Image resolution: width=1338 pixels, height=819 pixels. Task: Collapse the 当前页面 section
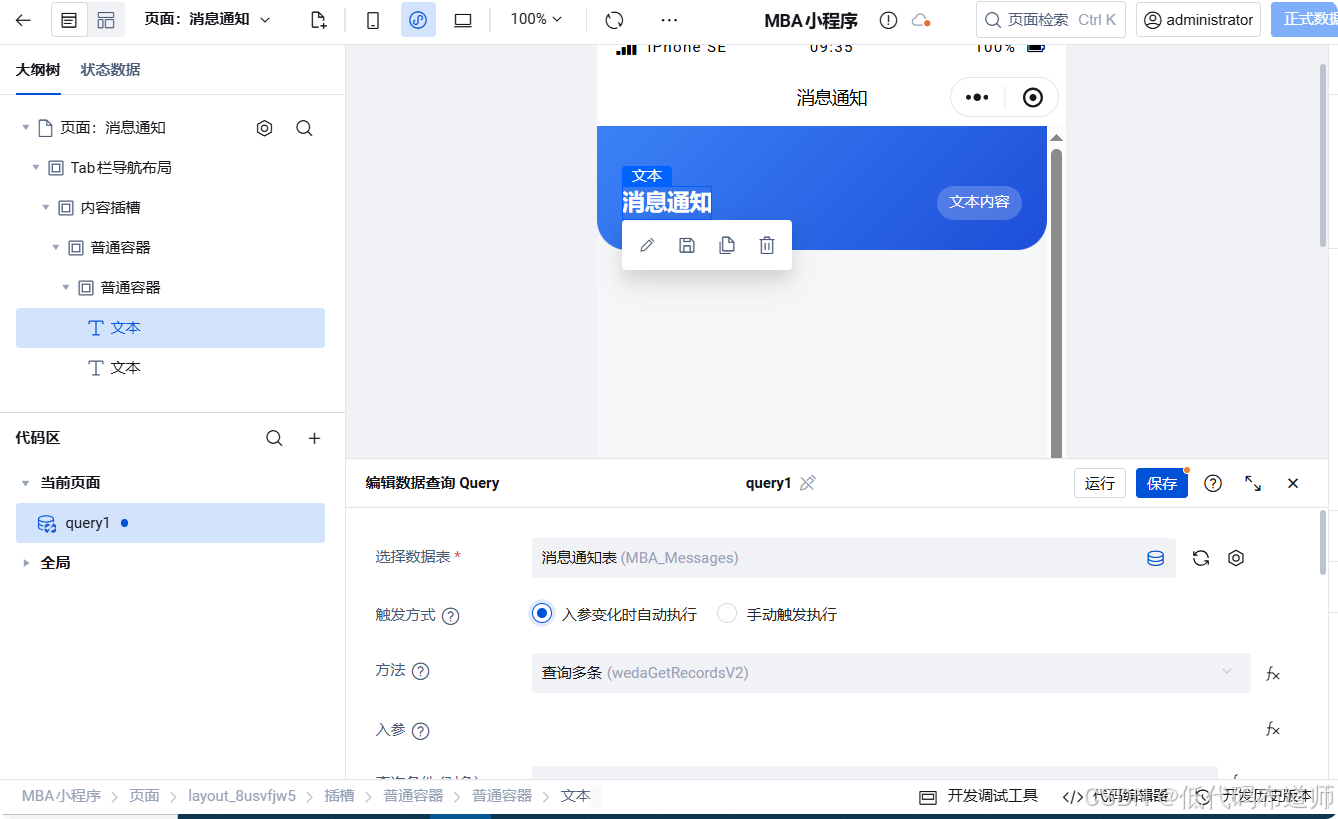26,483
